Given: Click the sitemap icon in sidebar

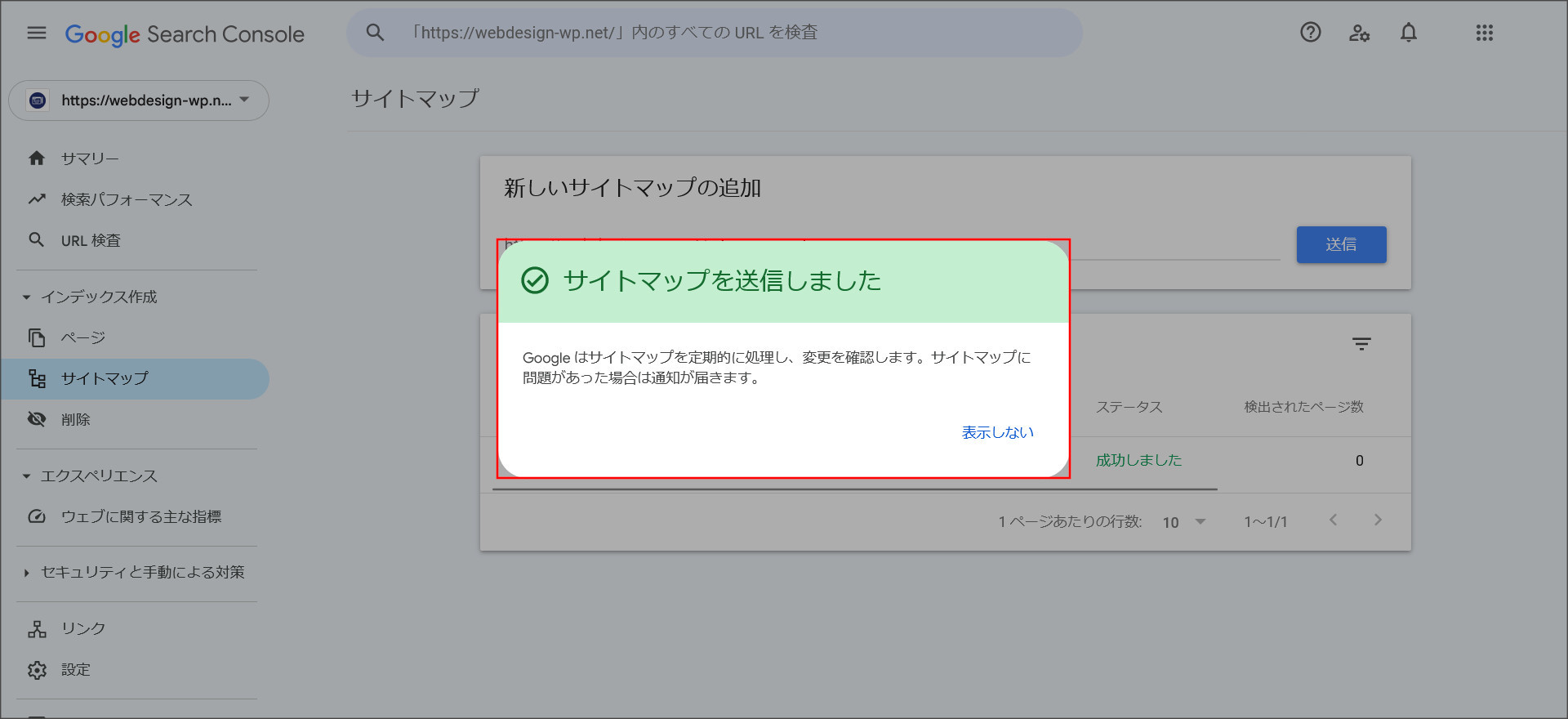Looking at the screenshot, I should [x=37, y=378].
